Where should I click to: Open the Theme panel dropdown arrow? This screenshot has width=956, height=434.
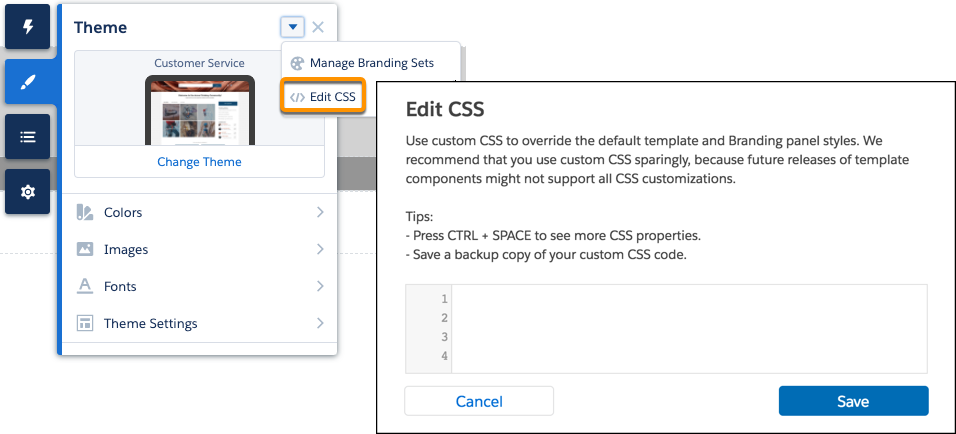point(291,28)
